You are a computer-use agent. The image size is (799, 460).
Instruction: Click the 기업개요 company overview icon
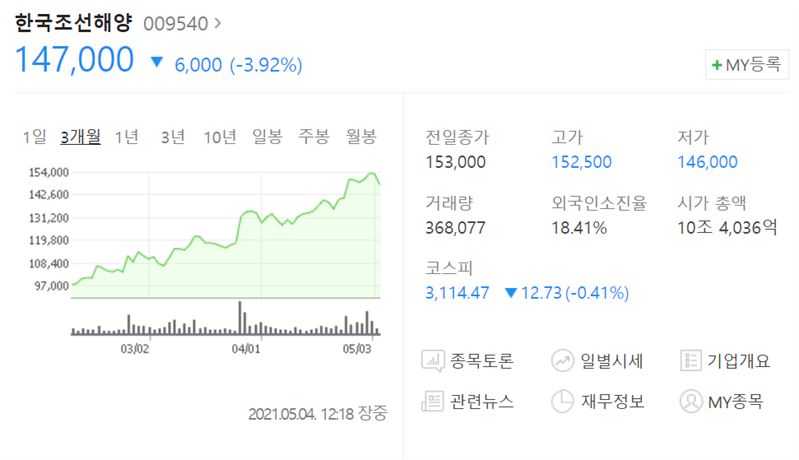[689, 361]
